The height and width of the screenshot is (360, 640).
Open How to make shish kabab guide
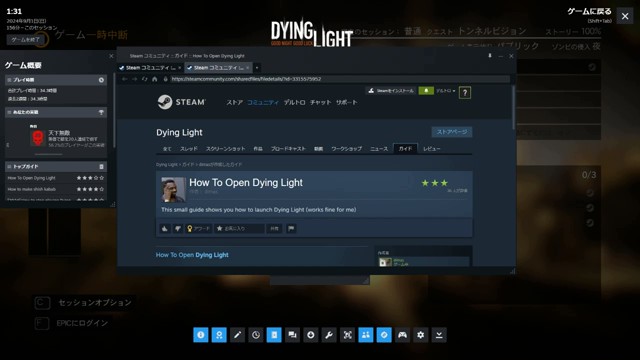point(31,189)
